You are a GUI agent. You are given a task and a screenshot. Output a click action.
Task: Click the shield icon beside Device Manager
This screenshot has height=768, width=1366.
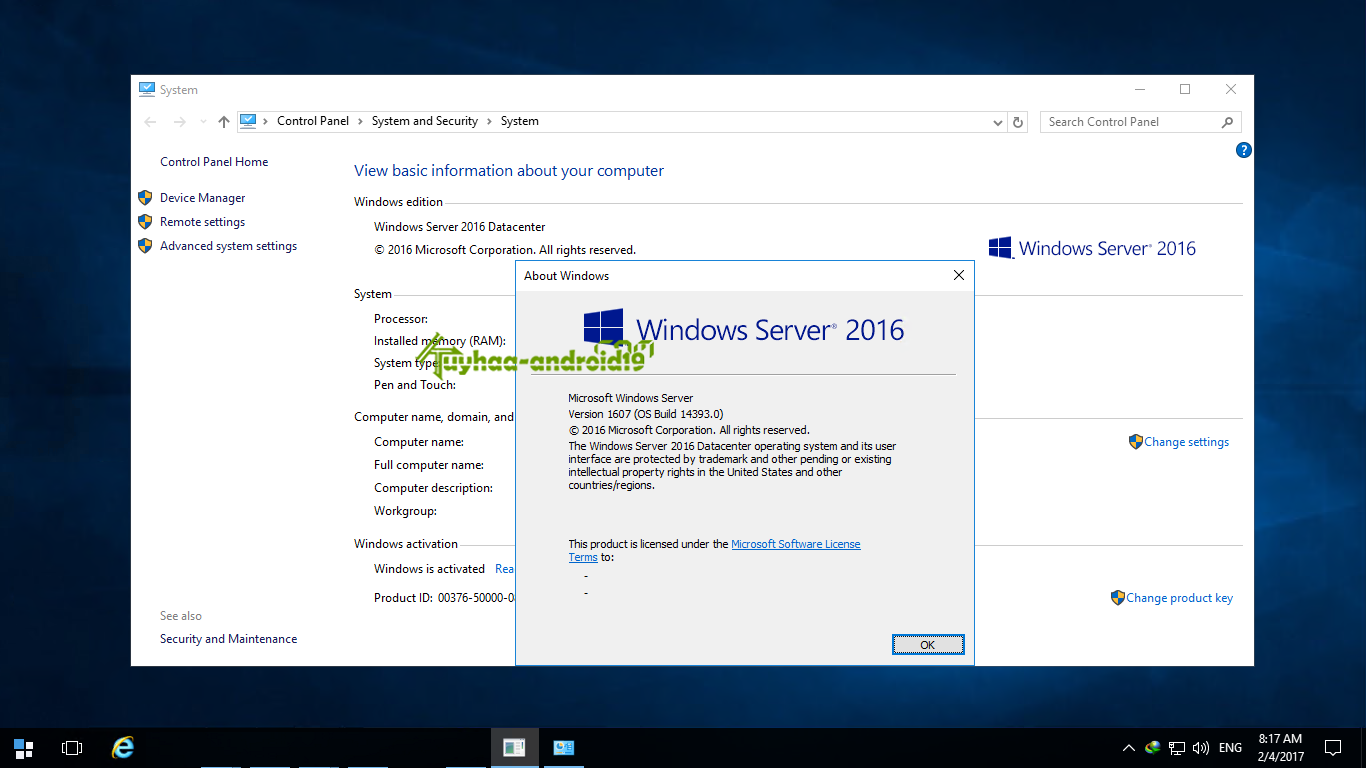point(145,198)
